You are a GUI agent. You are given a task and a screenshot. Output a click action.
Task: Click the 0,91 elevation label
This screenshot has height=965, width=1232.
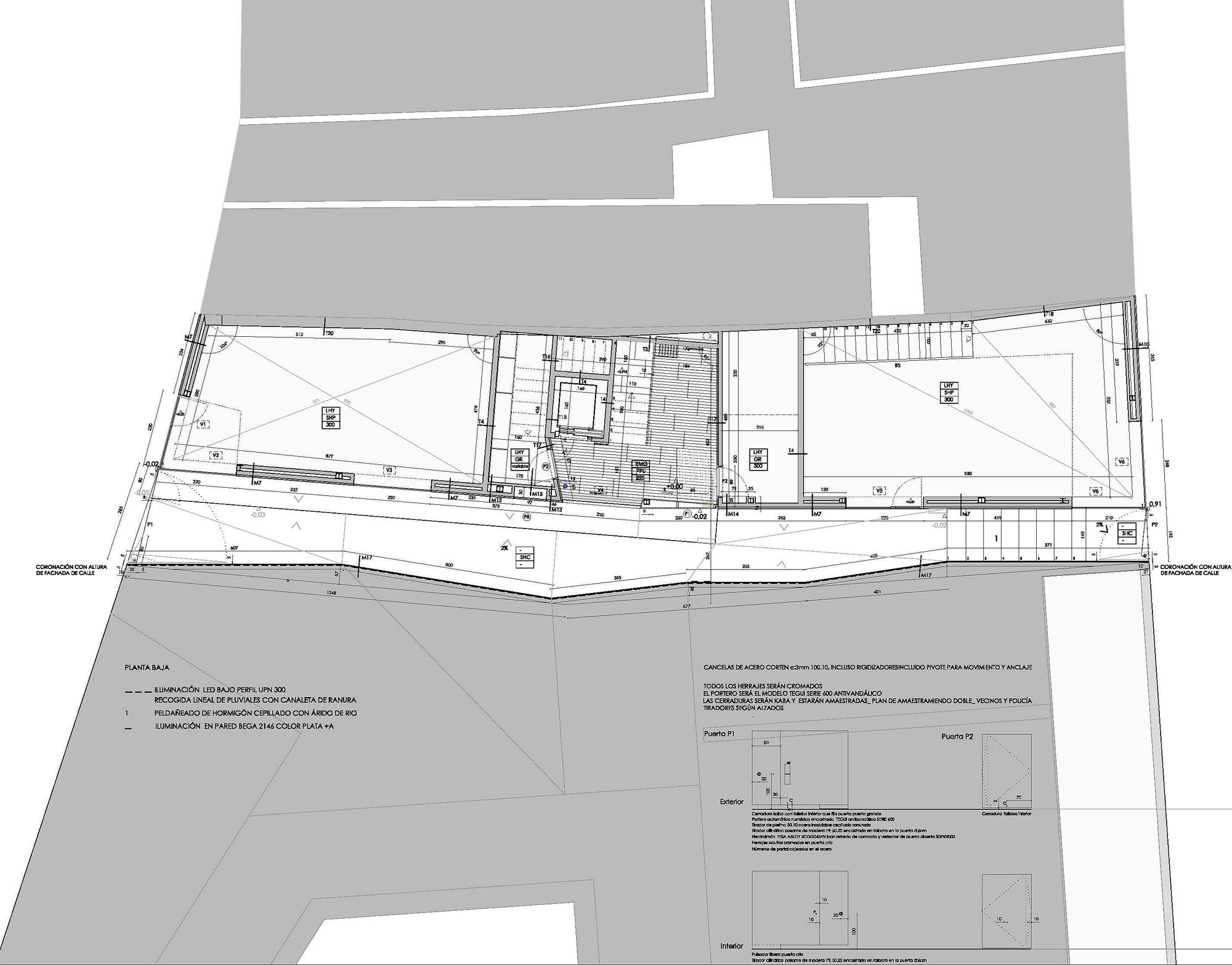1155,504
